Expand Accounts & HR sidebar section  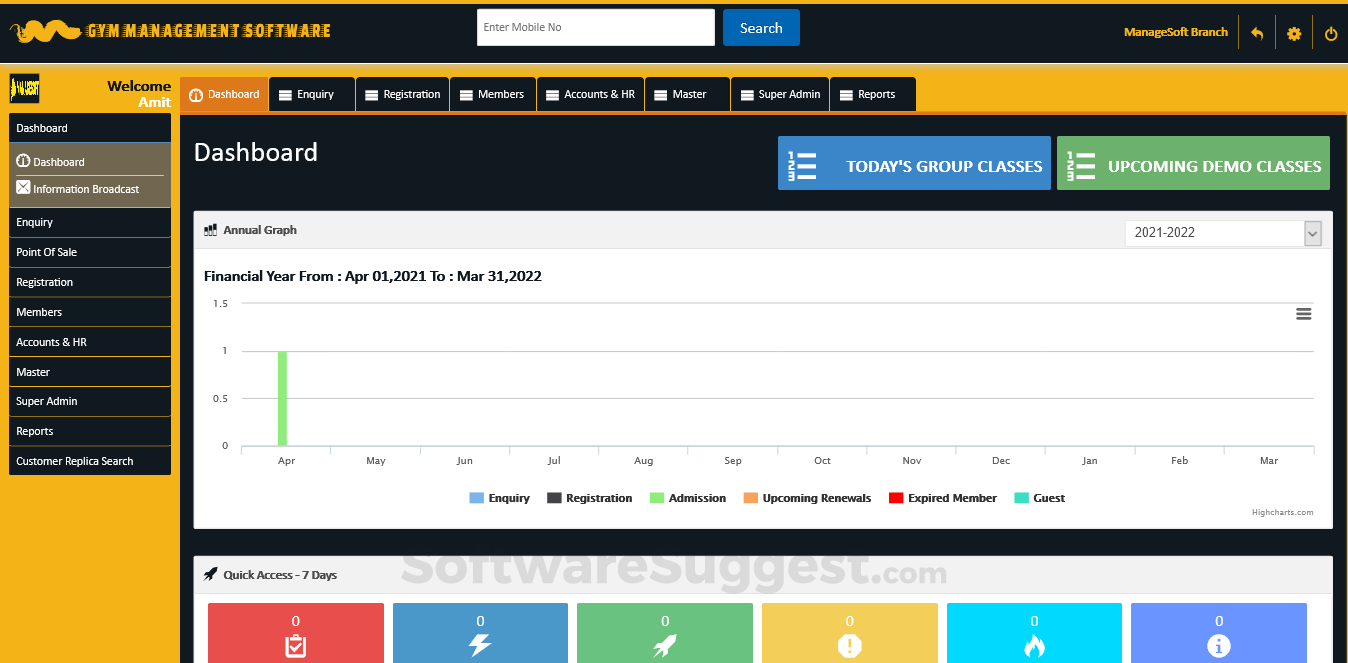point(90,342)
